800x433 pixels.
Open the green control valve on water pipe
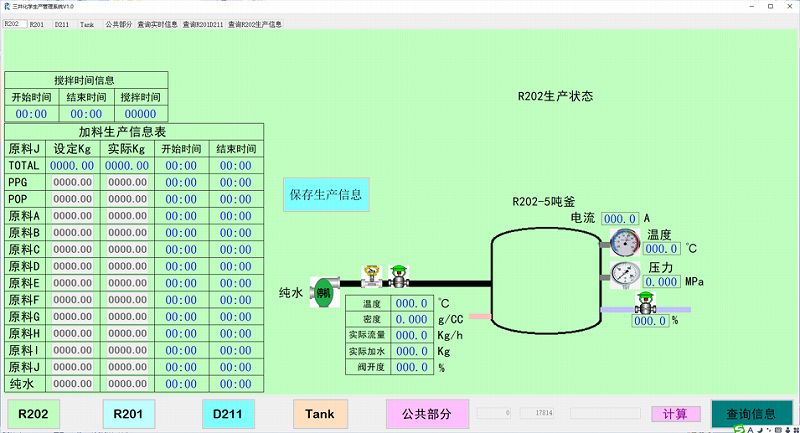[x=398, y=276]
